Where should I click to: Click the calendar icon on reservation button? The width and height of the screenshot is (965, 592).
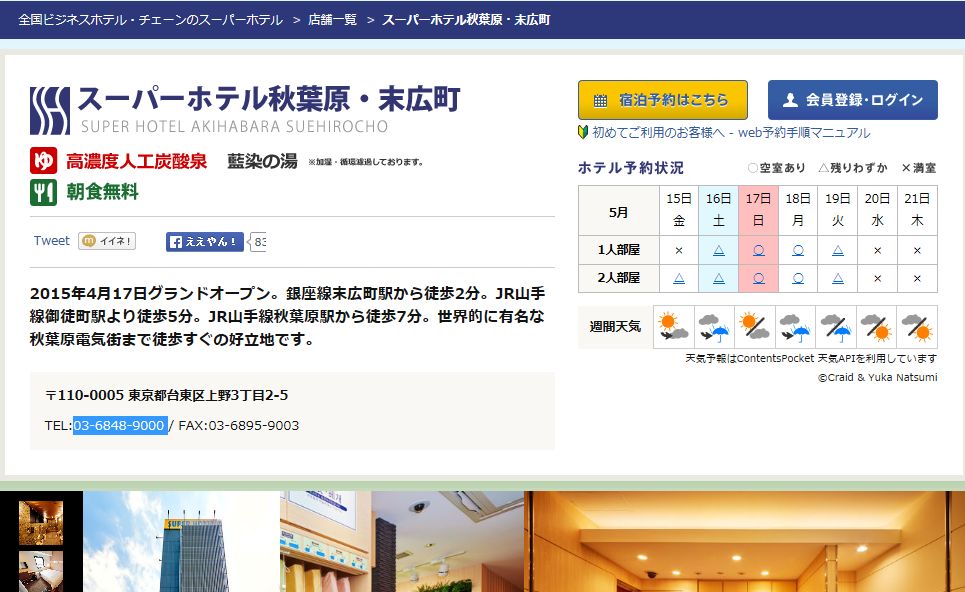(x=600, y=100)
